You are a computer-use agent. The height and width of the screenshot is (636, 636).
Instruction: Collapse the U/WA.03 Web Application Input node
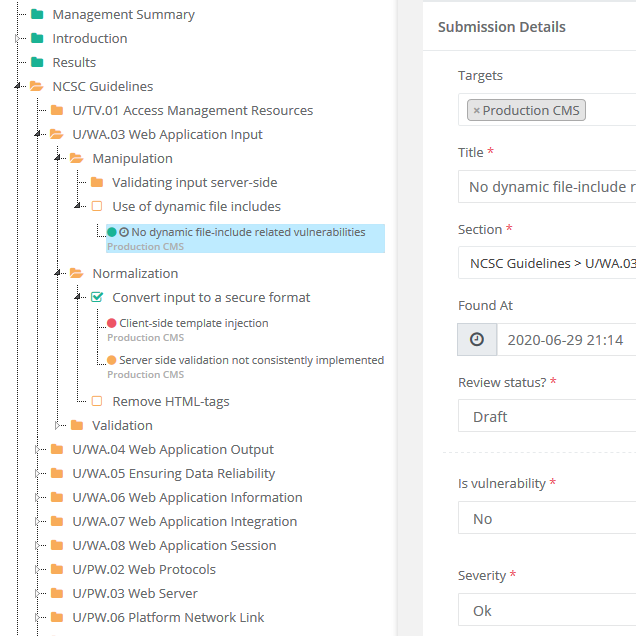(38, 133)
